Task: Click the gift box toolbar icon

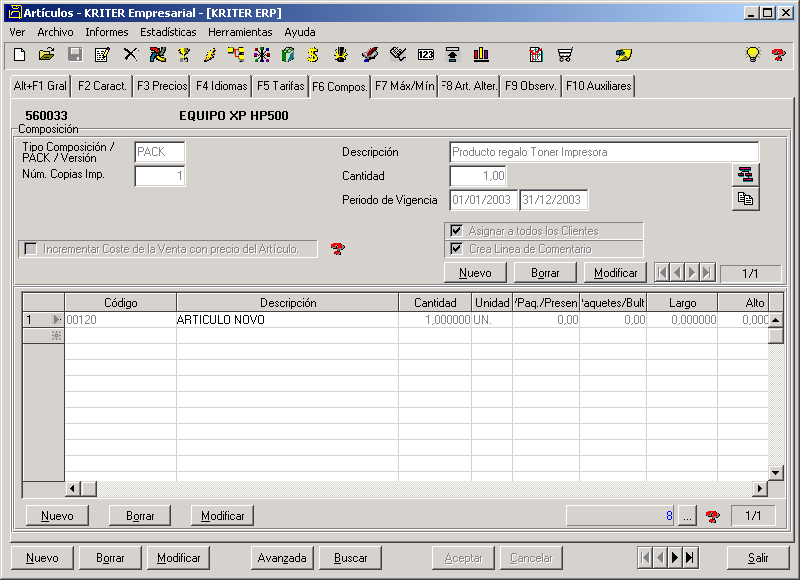Action: (536, 55)
